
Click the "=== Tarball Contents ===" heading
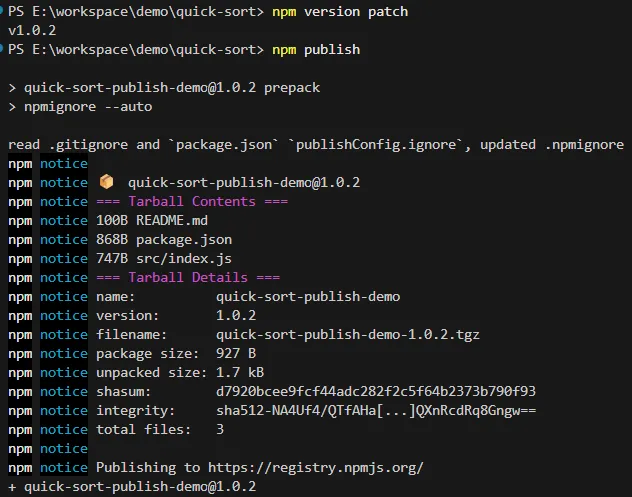(x=192, y=202)
